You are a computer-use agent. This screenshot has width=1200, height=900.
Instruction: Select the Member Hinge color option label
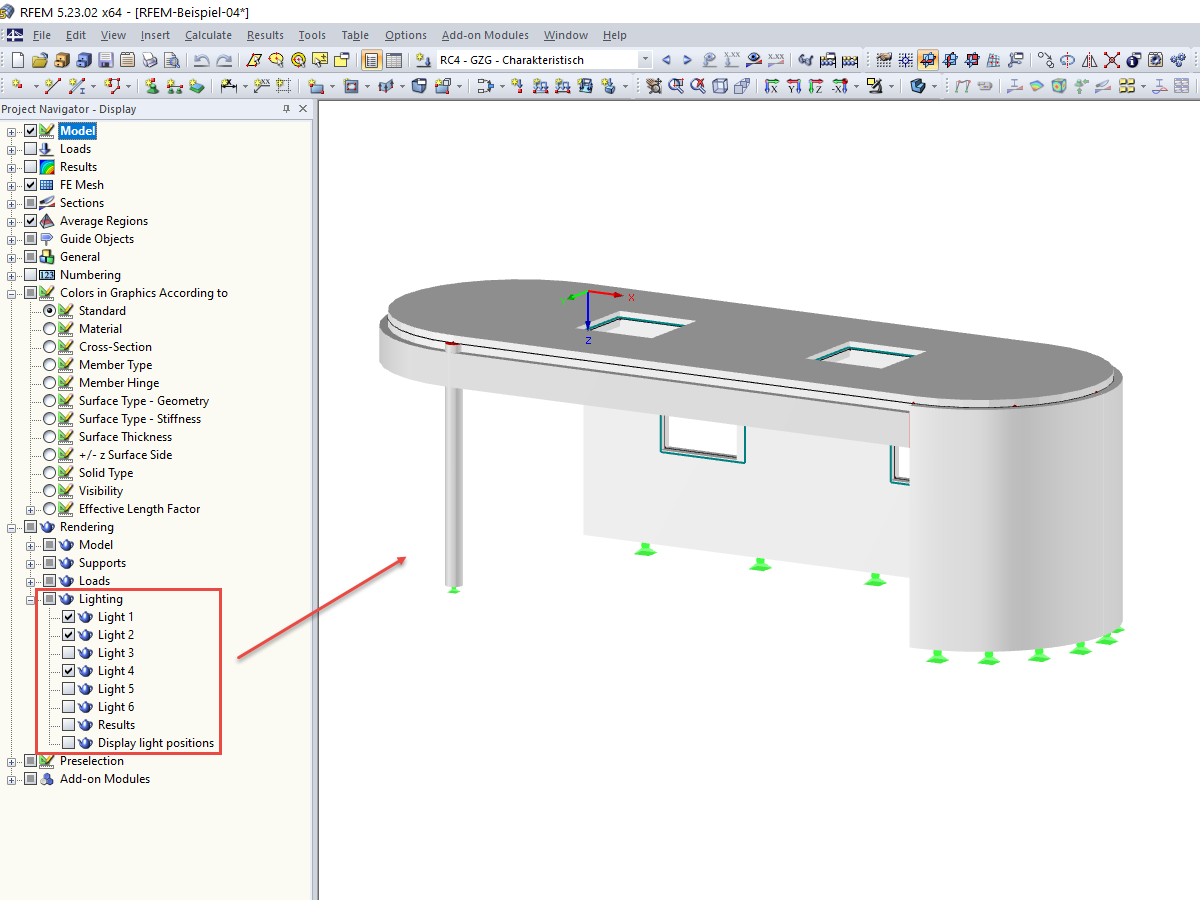(119, 383)
